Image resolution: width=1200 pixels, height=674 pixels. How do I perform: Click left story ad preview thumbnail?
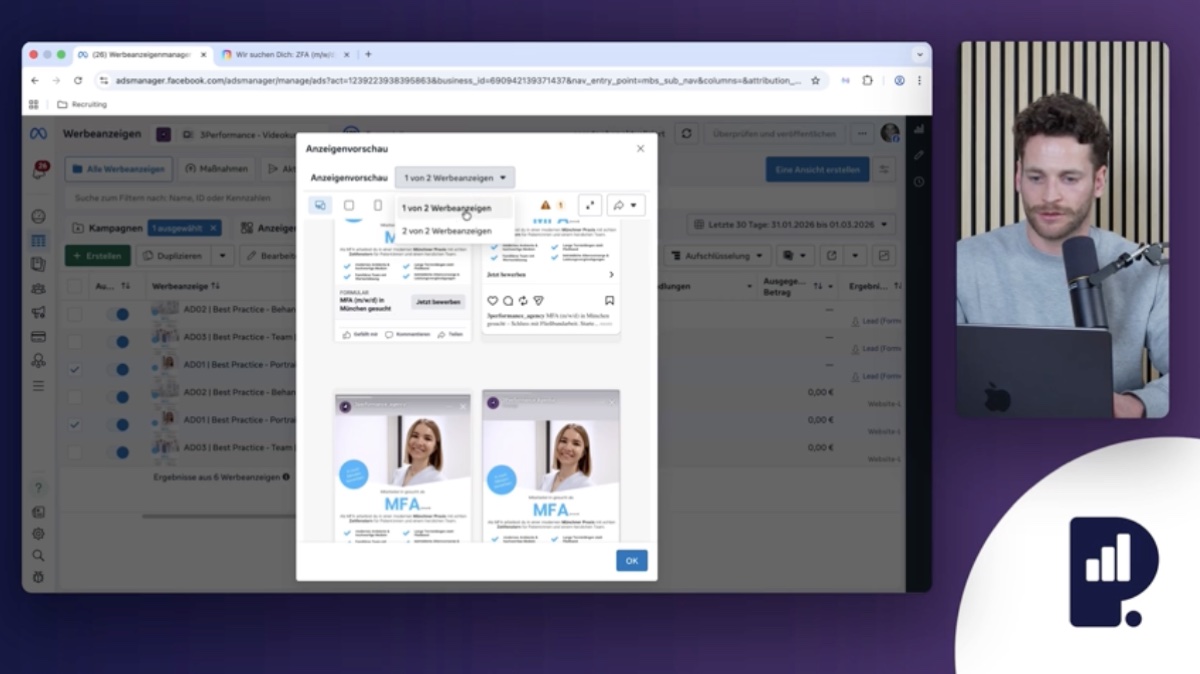[x=402, y=467]
